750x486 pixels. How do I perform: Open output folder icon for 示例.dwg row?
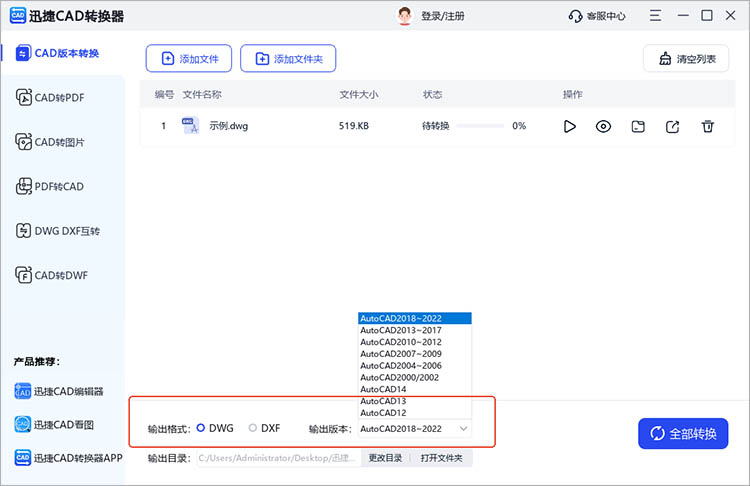tap(638, 126)
